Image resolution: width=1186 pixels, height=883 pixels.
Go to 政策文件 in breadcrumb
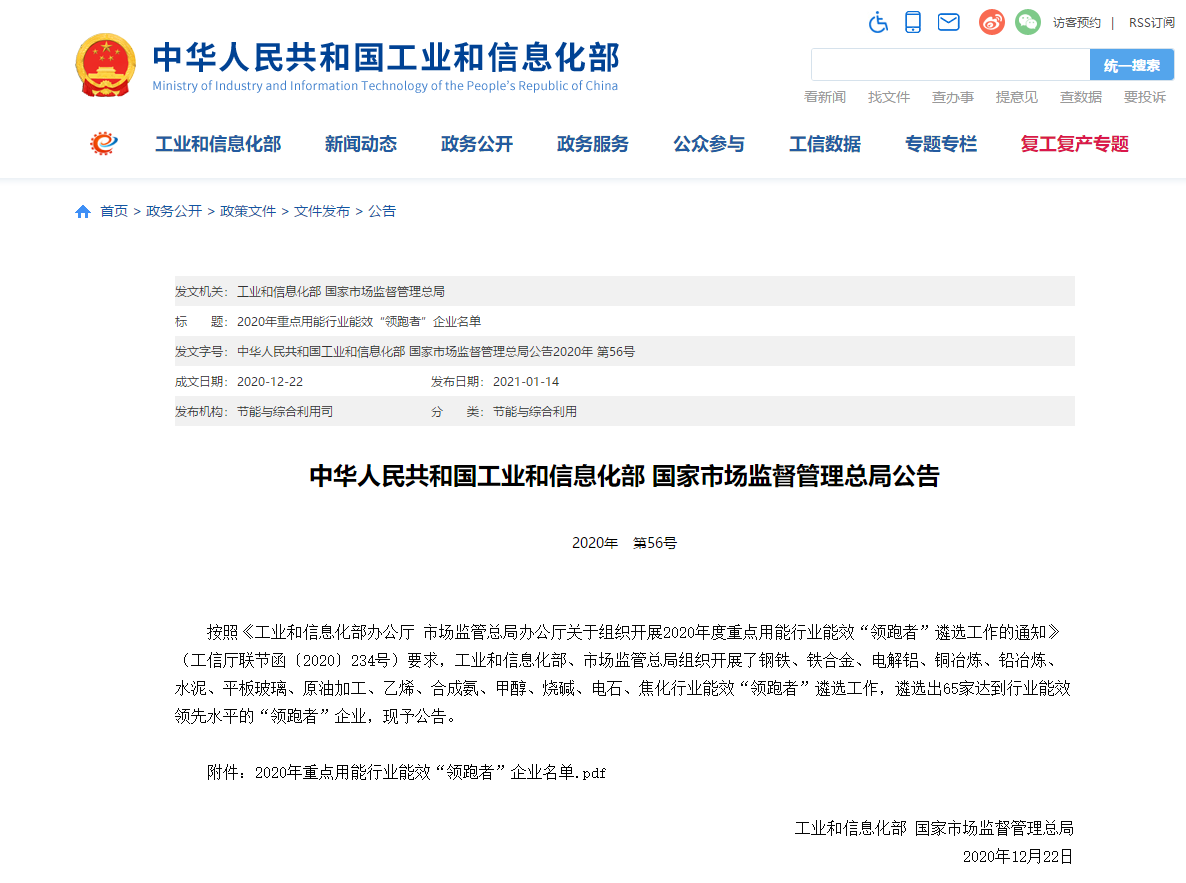tap(248, 211)
